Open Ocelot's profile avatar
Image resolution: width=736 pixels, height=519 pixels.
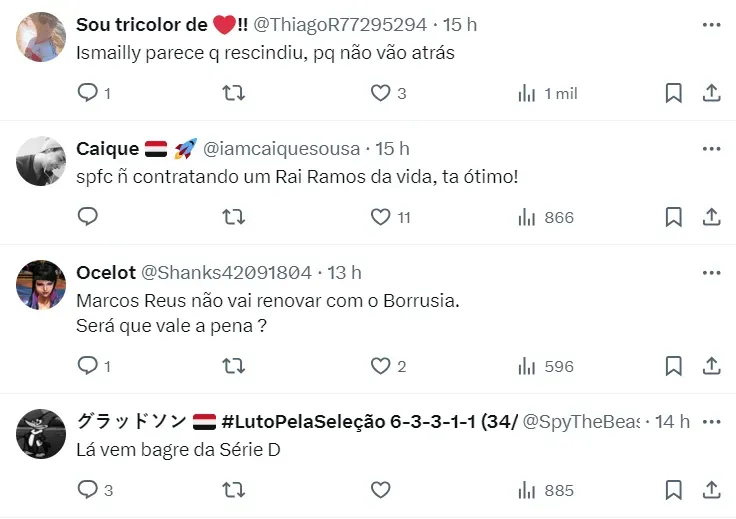point(42,285)
